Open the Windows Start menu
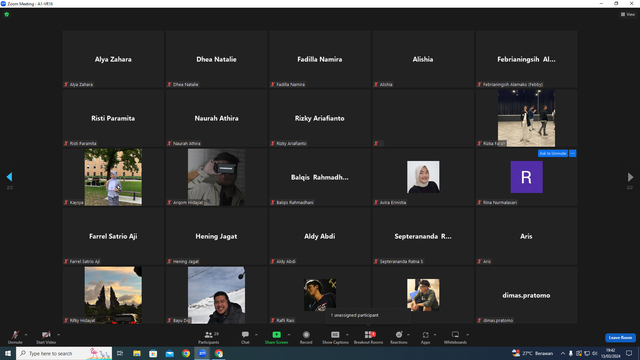 (x=8, y=353)
